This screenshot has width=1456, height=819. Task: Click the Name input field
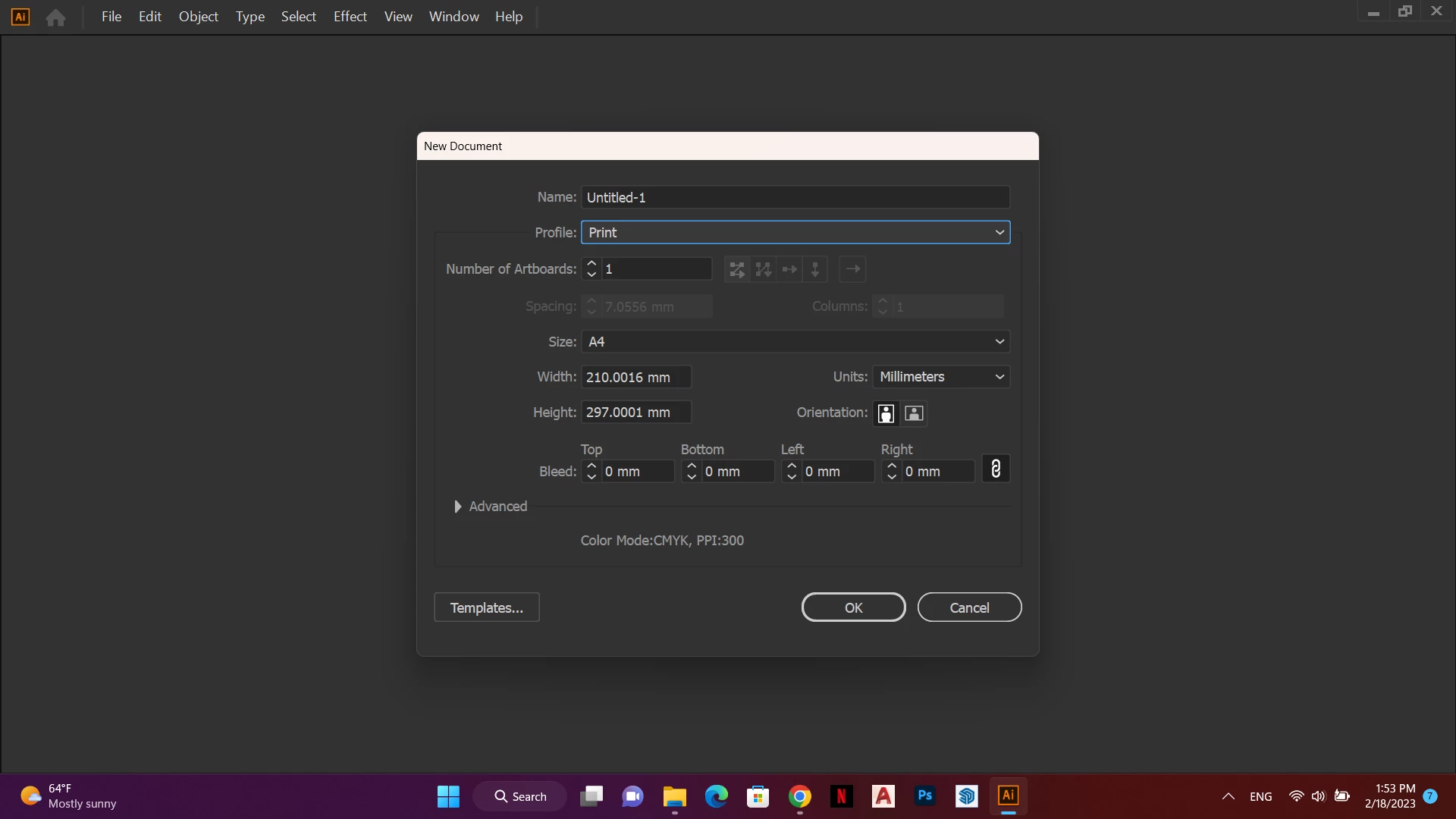tap(795, 198)
